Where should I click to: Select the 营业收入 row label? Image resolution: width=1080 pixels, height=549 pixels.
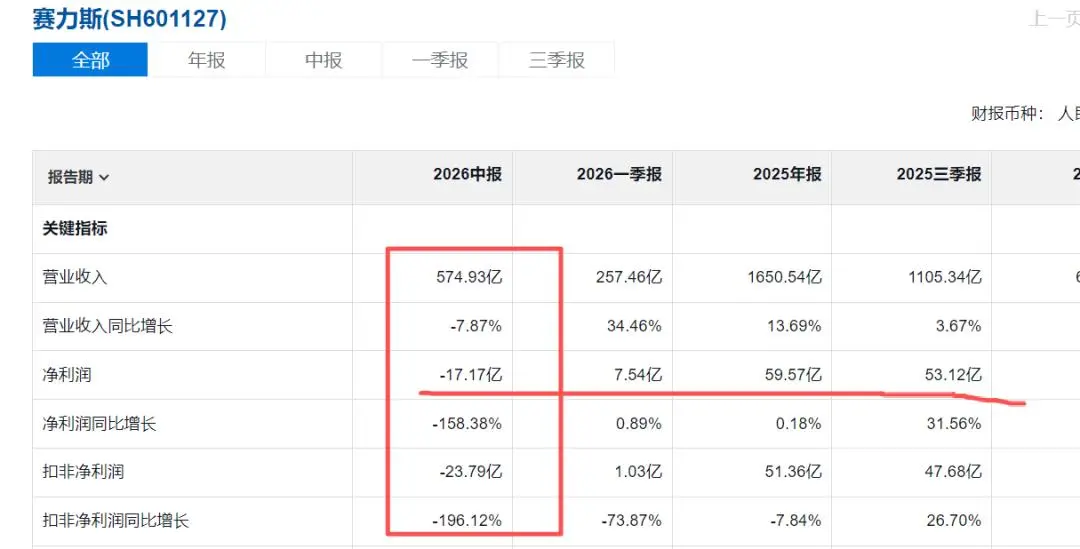(74, 277)
